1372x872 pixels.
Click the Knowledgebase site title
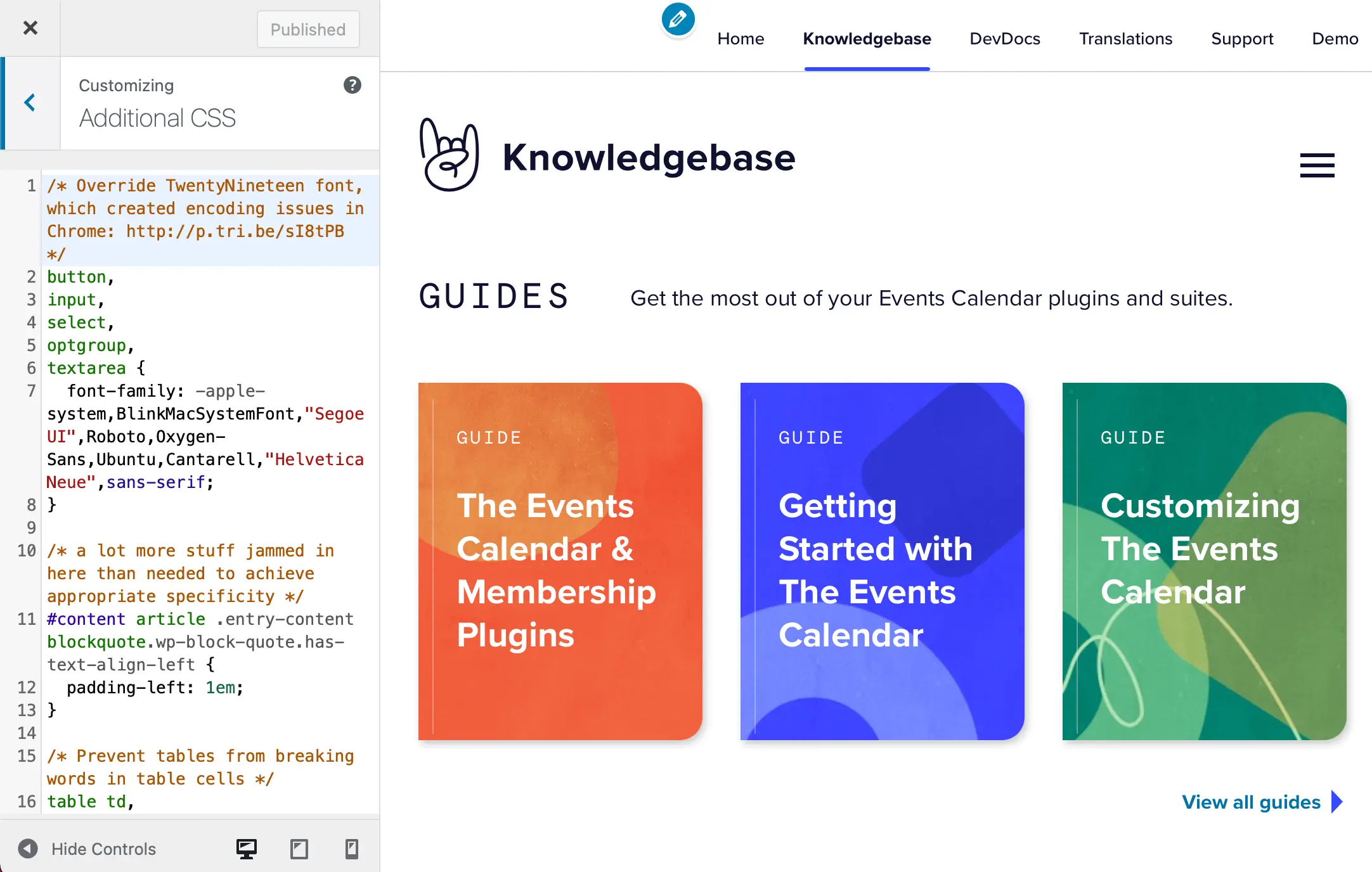[x=649, y=157]
